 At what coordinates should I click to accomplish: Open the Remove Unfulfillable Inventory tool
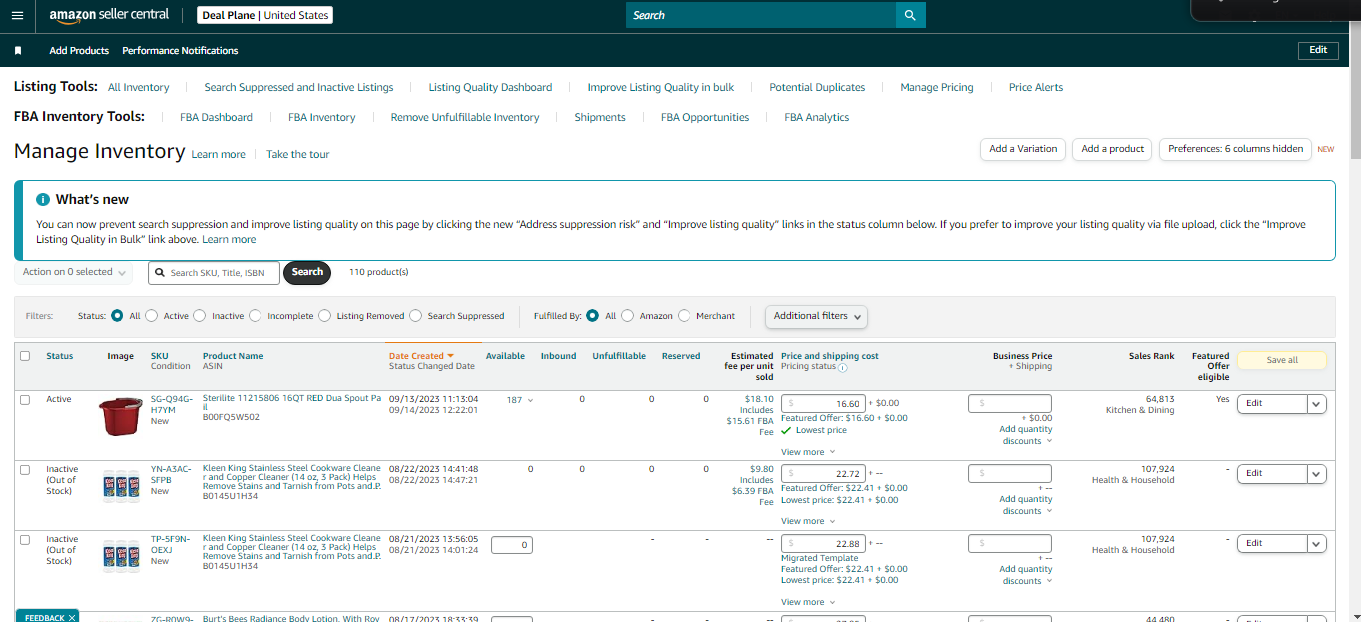[x=465, y=117]
